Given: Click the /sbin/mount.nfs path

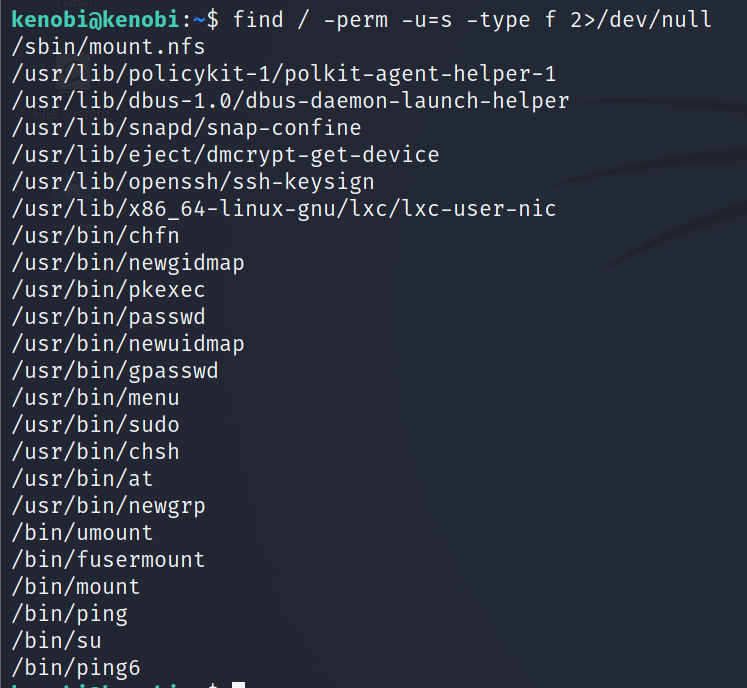Looking at the screenshot, I should [108, 47].
